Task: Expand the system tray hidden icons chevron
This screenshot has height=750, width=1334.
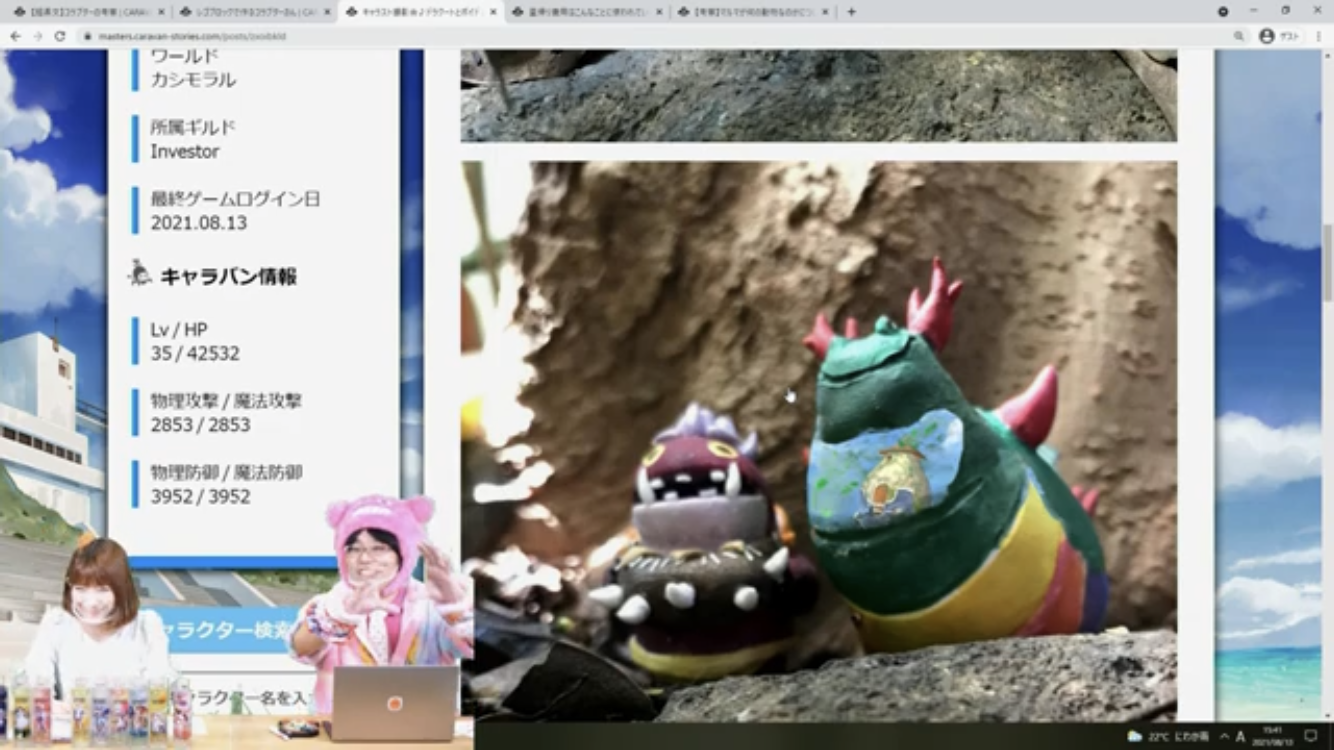Action: coord(1224,737)
